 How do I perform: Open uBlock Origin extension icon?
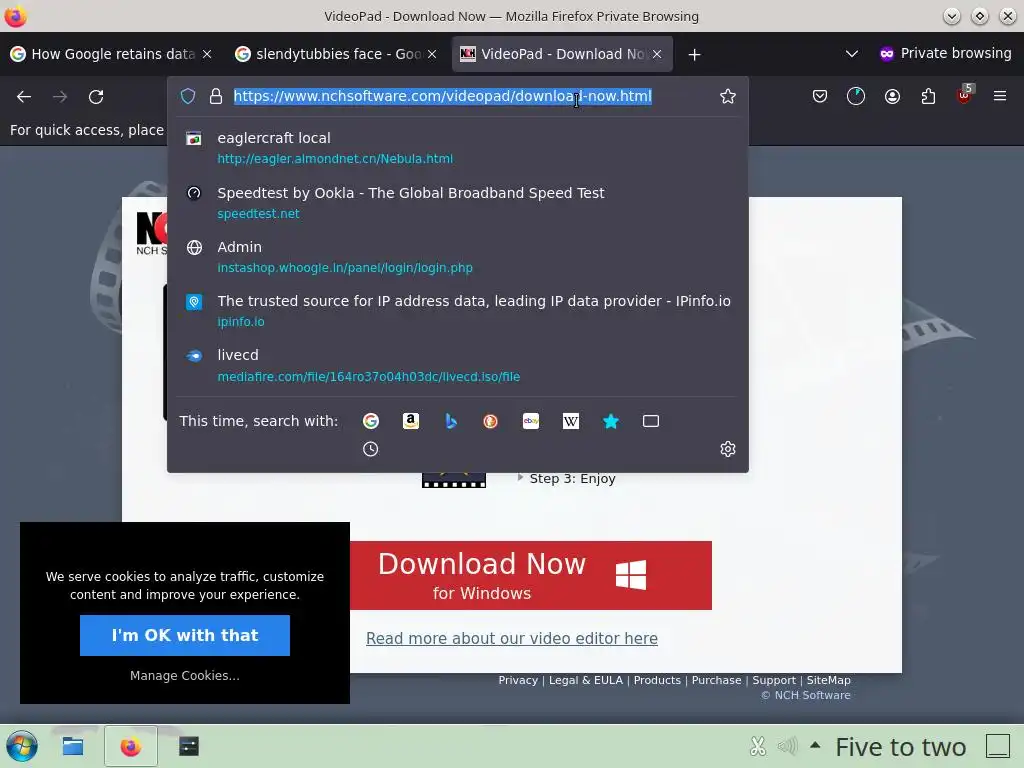tap(965, 95)
